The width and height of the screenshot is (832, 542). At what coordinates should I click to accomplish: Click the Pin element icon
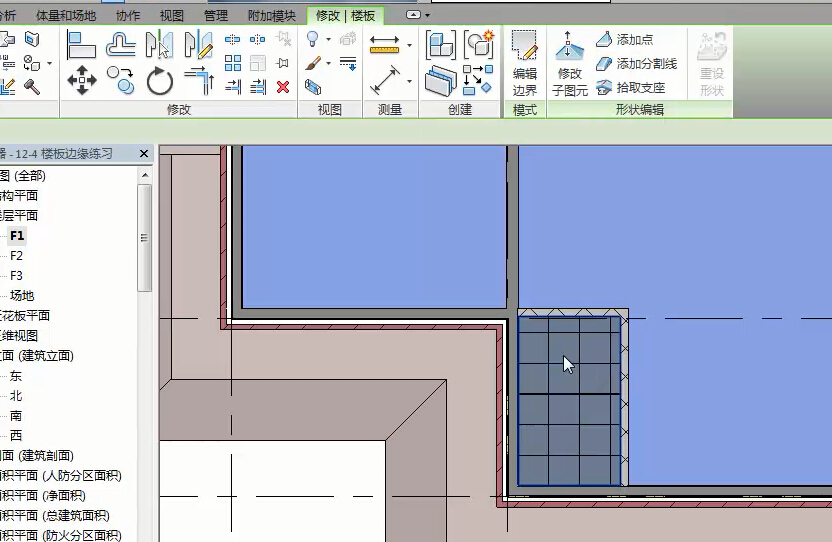(283, 63)
